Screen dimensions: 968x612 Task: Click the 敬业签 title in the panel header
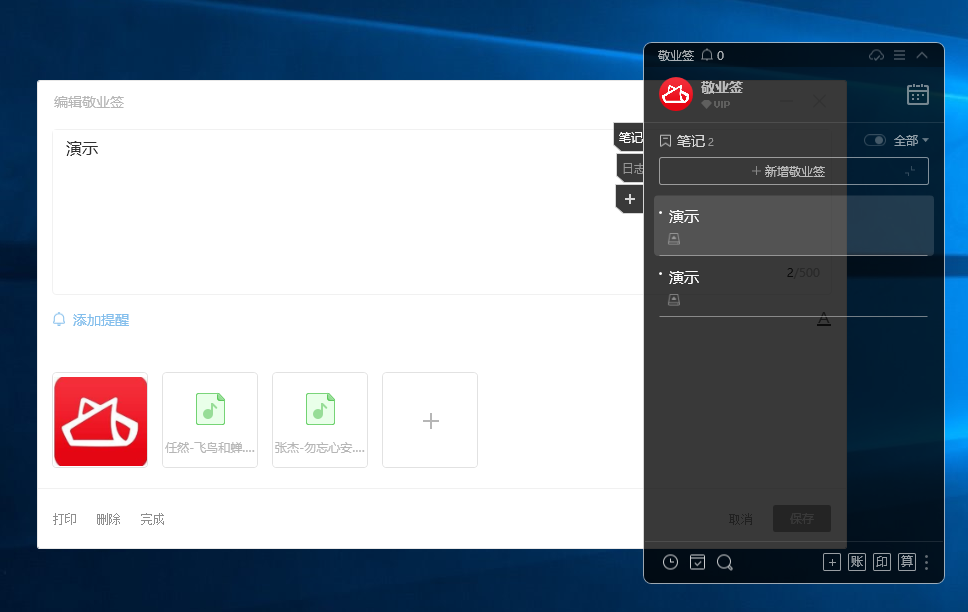(676, 56)
